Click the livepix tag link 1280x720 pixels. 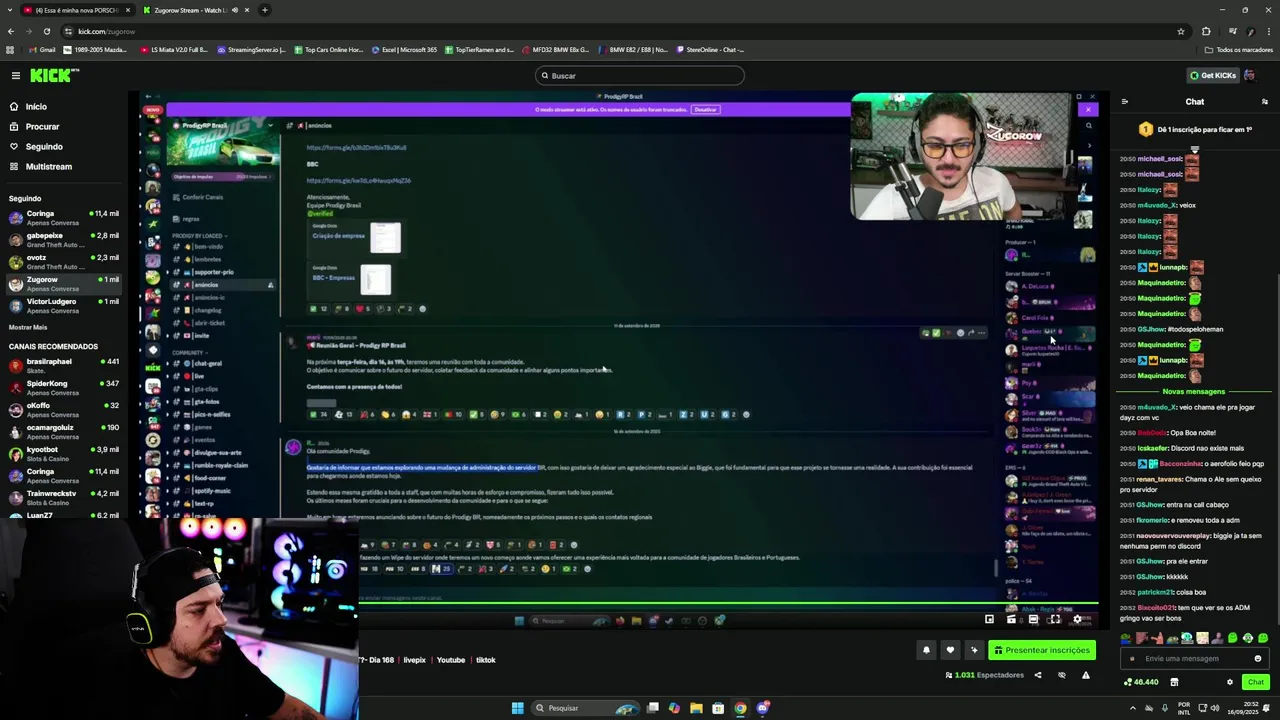[414, 660]
